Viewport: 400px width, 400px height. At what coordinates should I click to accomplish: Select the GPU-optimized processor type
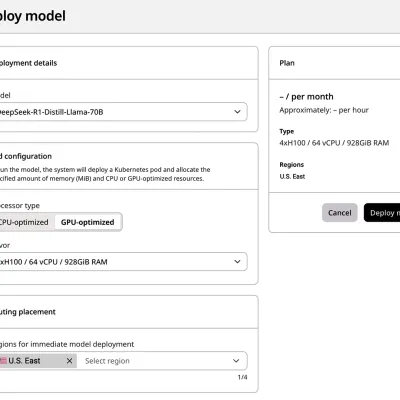[88, 222]
